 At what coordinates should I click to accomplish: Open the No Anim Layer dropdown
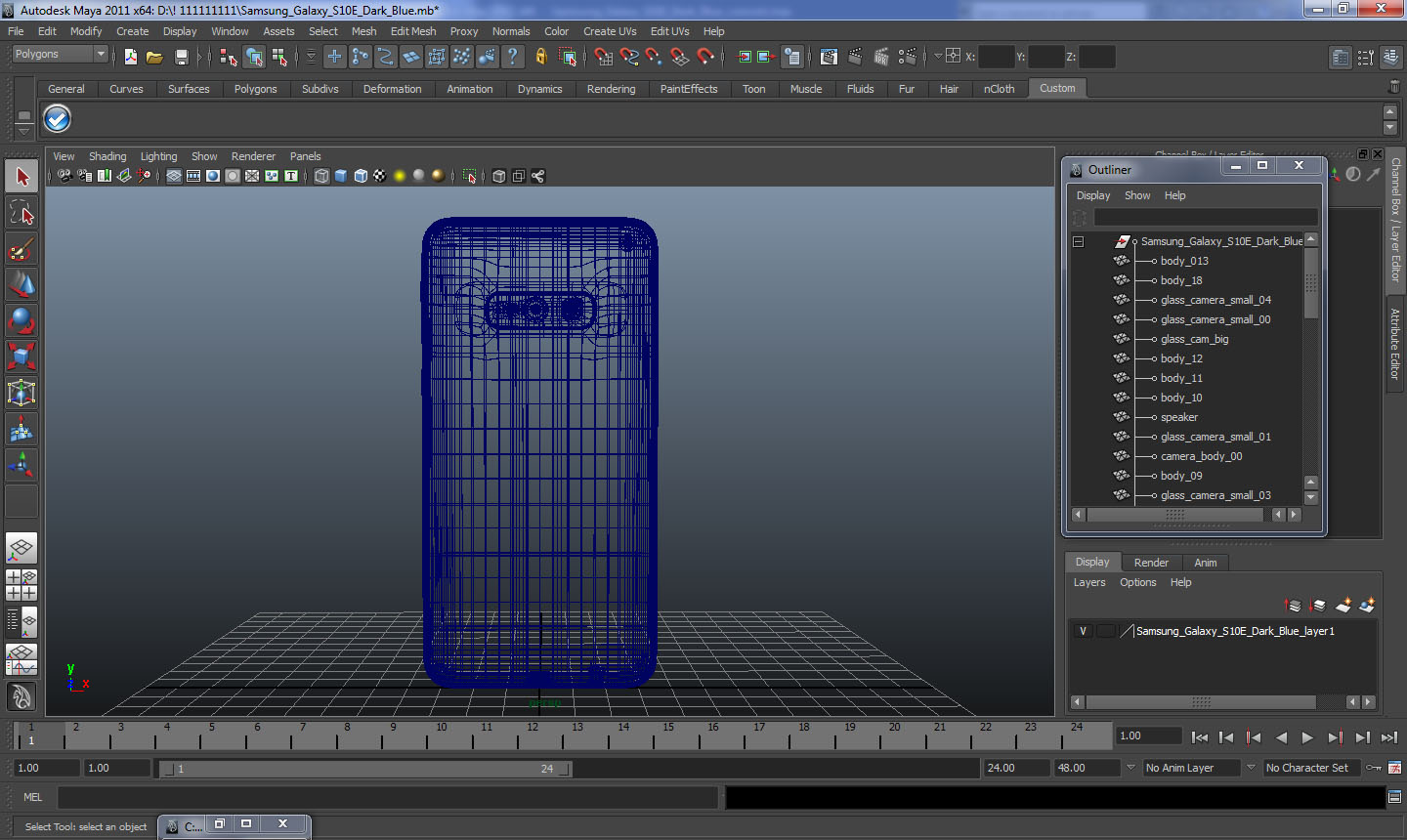pyautogui.click(x=1191, y=768)
